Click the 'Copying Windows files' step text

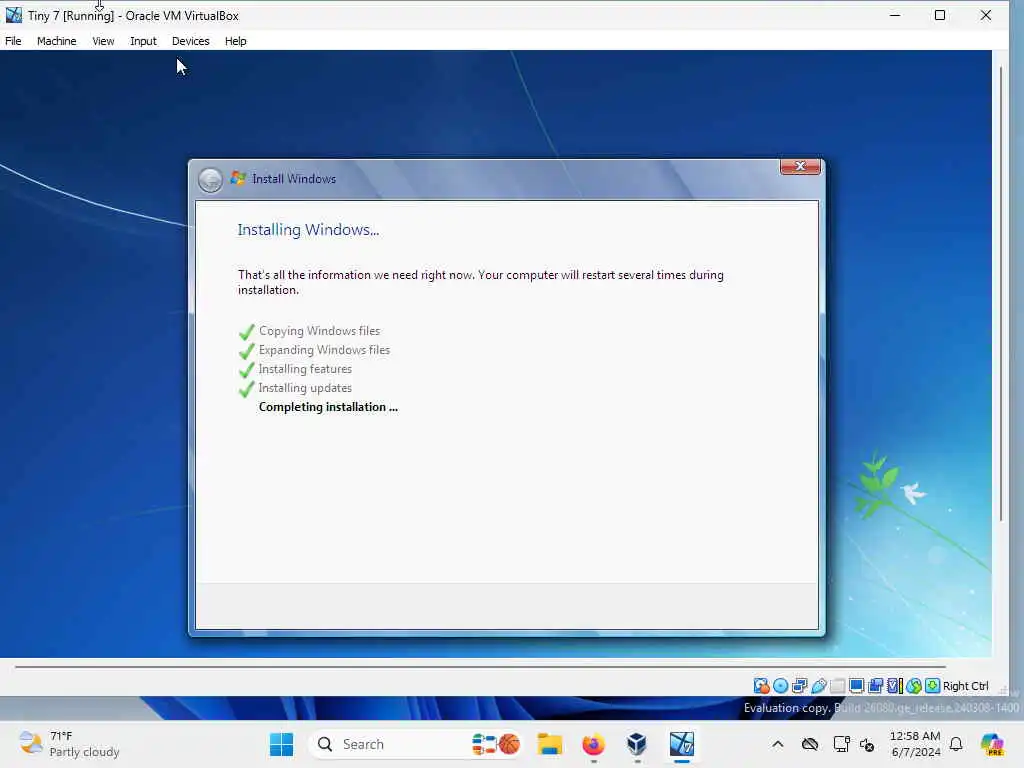[x=319, y=331]
